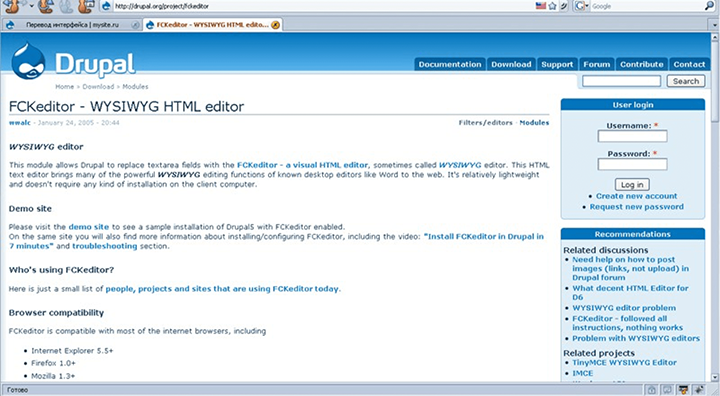Open the TinyMCE WYSIWYG Editor project link

click(x=624, y=363)
